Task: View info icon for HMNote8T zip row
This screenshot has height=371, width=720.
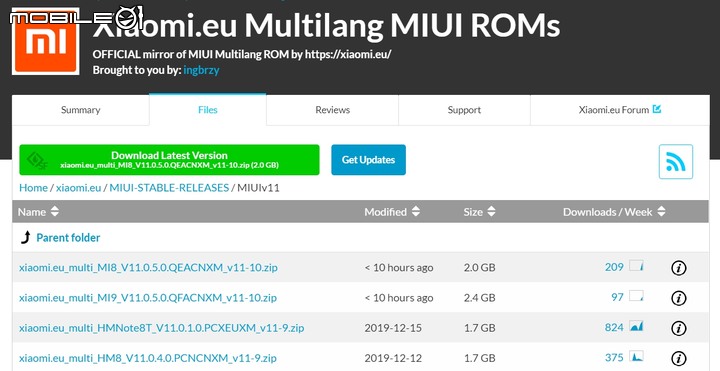Action: [679, 328]
